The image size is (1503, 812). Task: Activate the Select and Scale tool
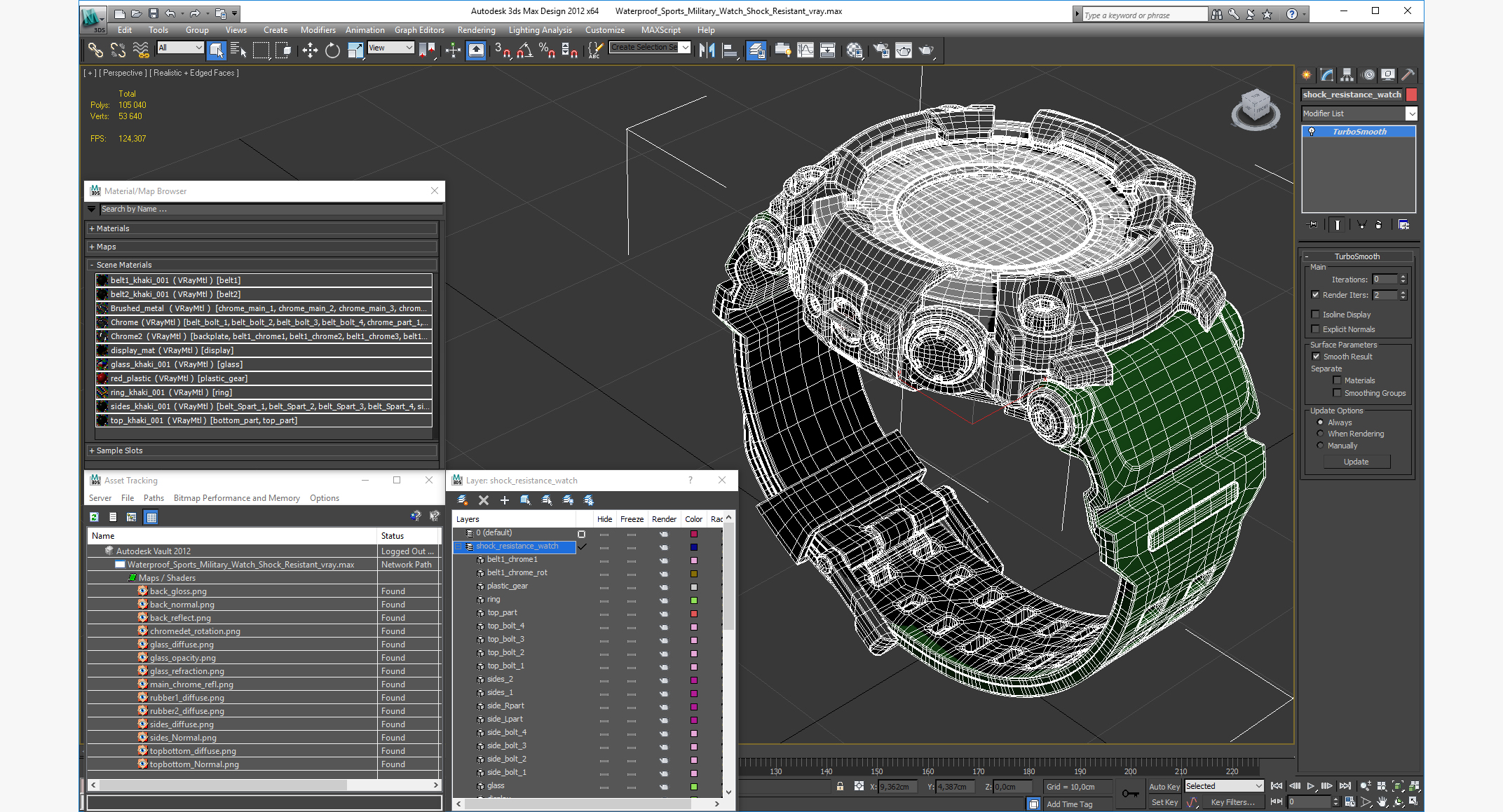click(x=355, y=50)
